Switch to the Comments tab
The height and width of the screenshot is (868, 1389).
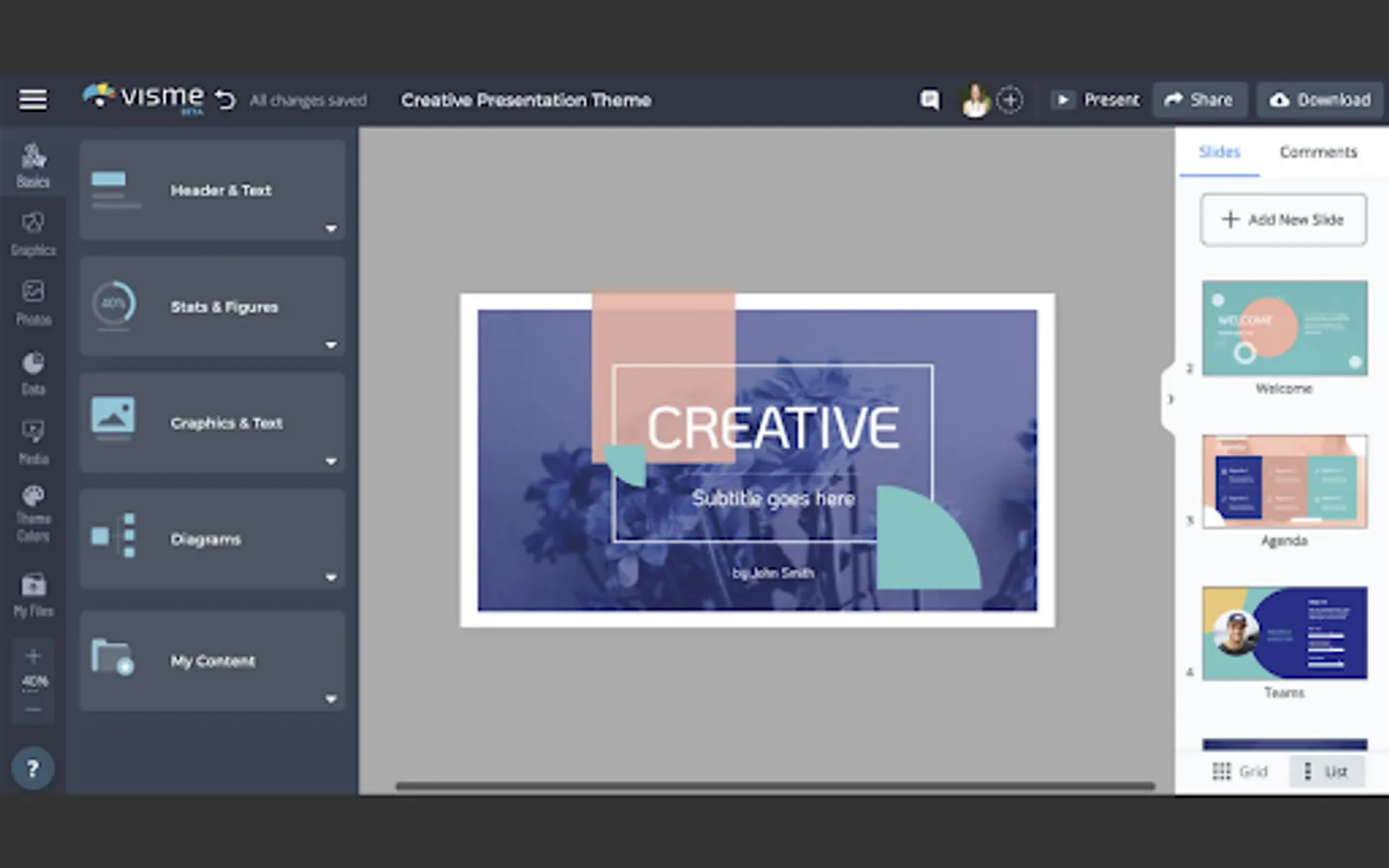pyautogui.click(x=1318, y=152)
